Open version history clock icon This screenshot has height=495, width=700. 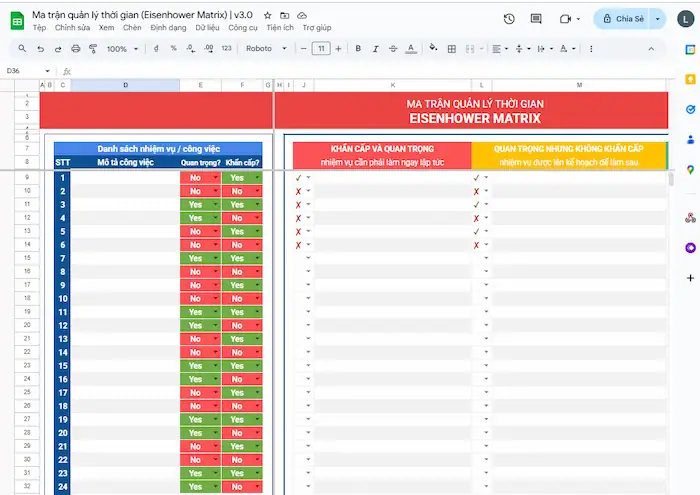[x=509, y=19]
